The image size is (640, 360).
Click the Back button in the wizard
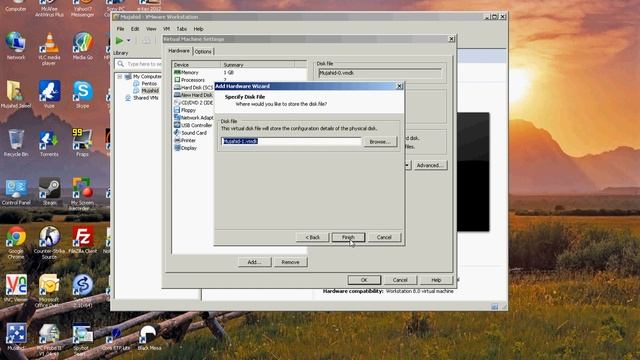tap(312, 237)
